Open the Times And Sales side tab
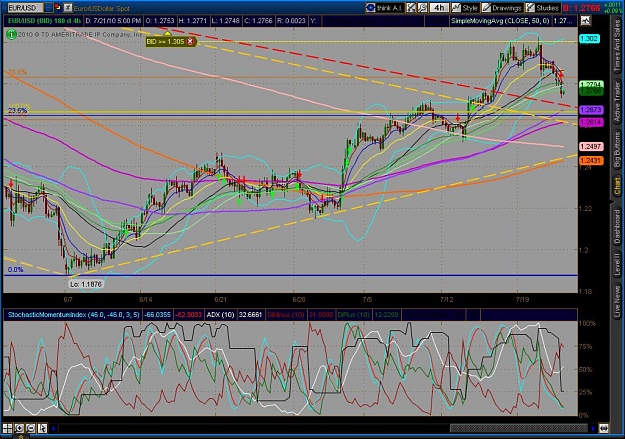 (617, 47)
